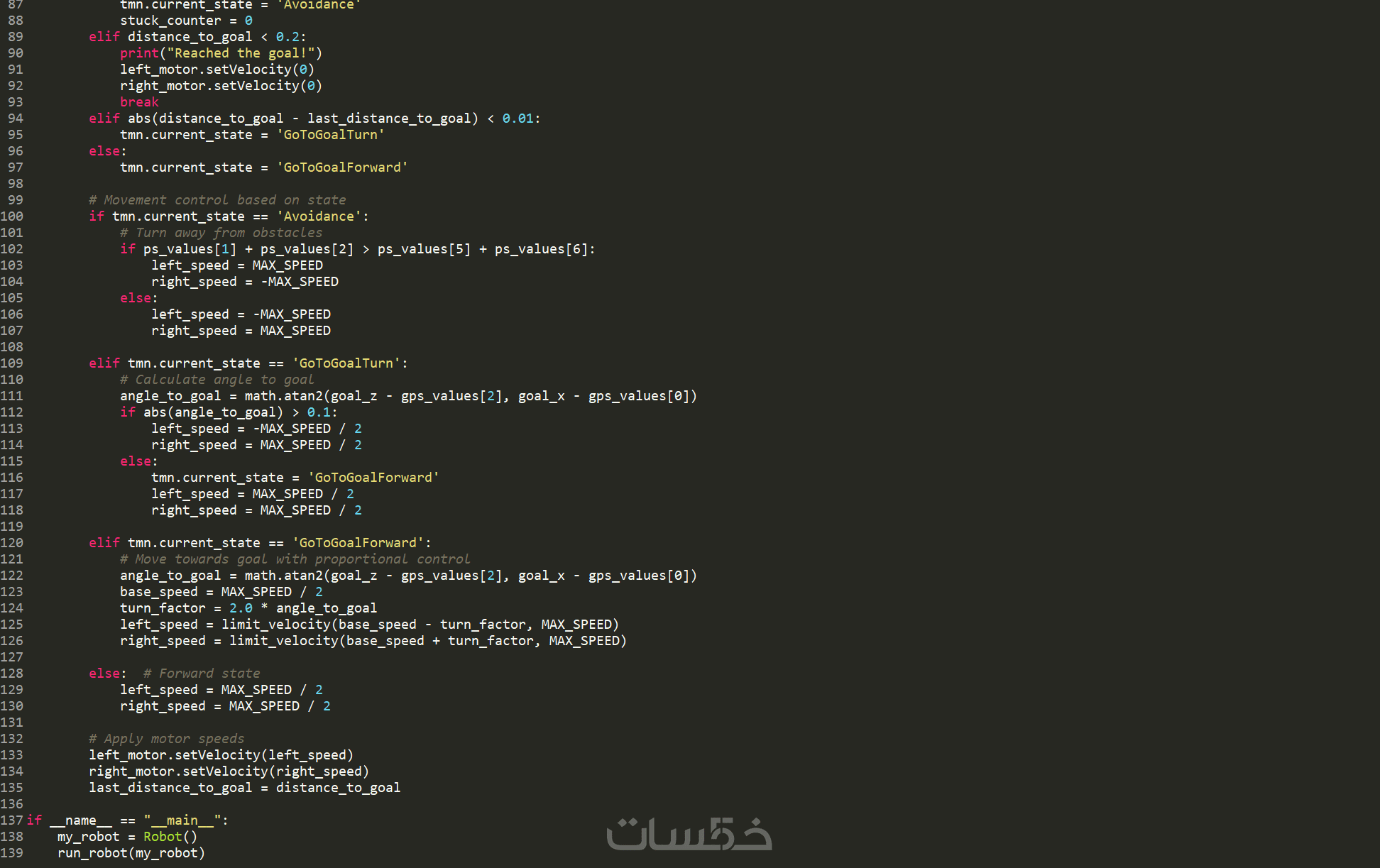Screen dimensions: 1380x868
Task: Click the break keyword on line 93
Action: (139, 102)
